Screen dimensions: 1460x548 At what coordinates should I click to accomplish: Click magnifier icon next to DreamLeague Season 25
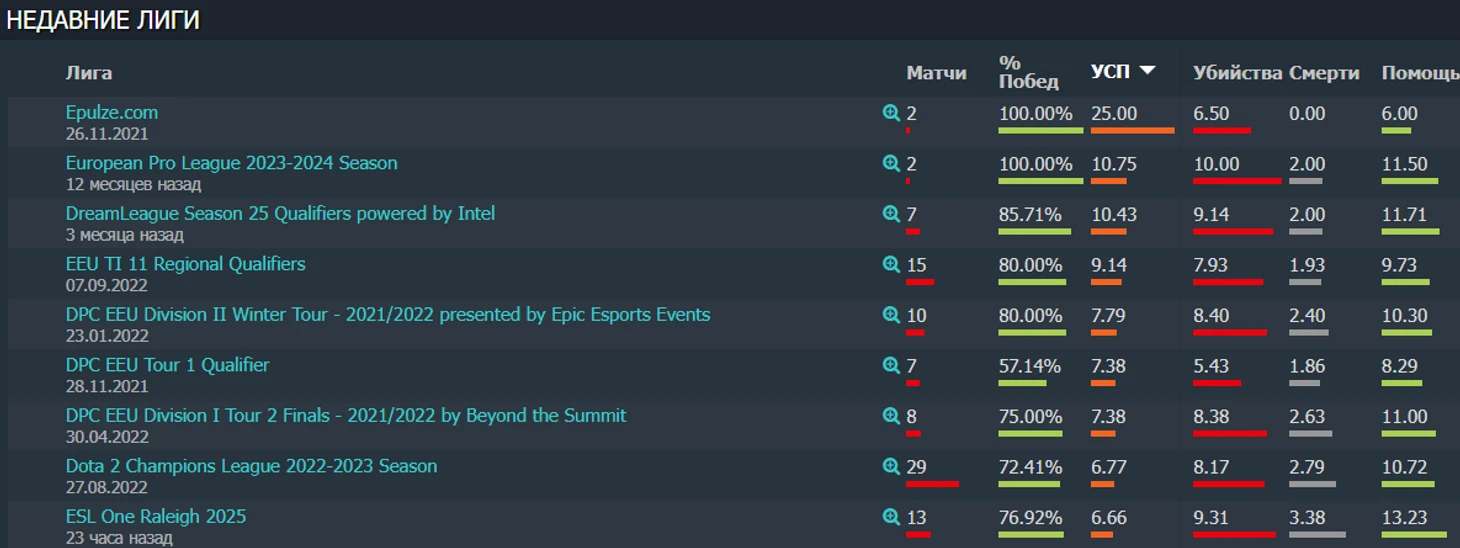point(891,214)
